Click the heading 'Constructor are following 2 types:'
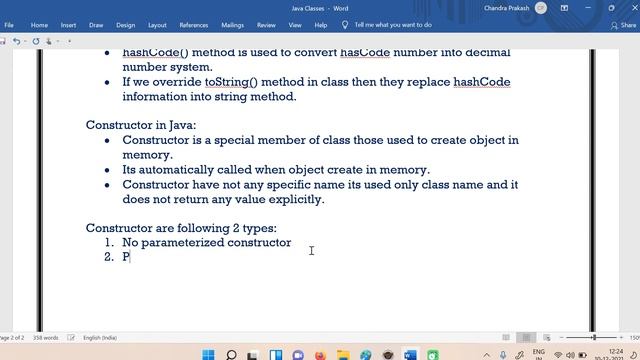Screen dimensions: 640x360 [181, 228]
